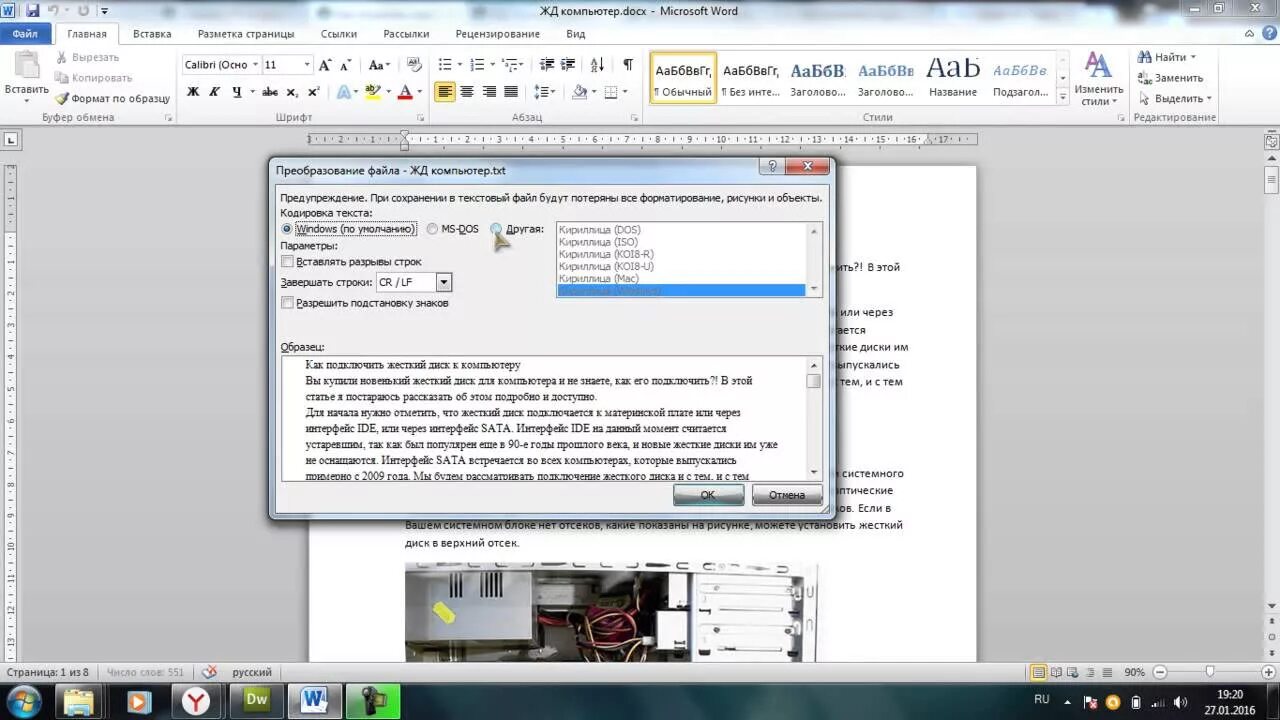Open Изменить стили menu

(1099, 80)
